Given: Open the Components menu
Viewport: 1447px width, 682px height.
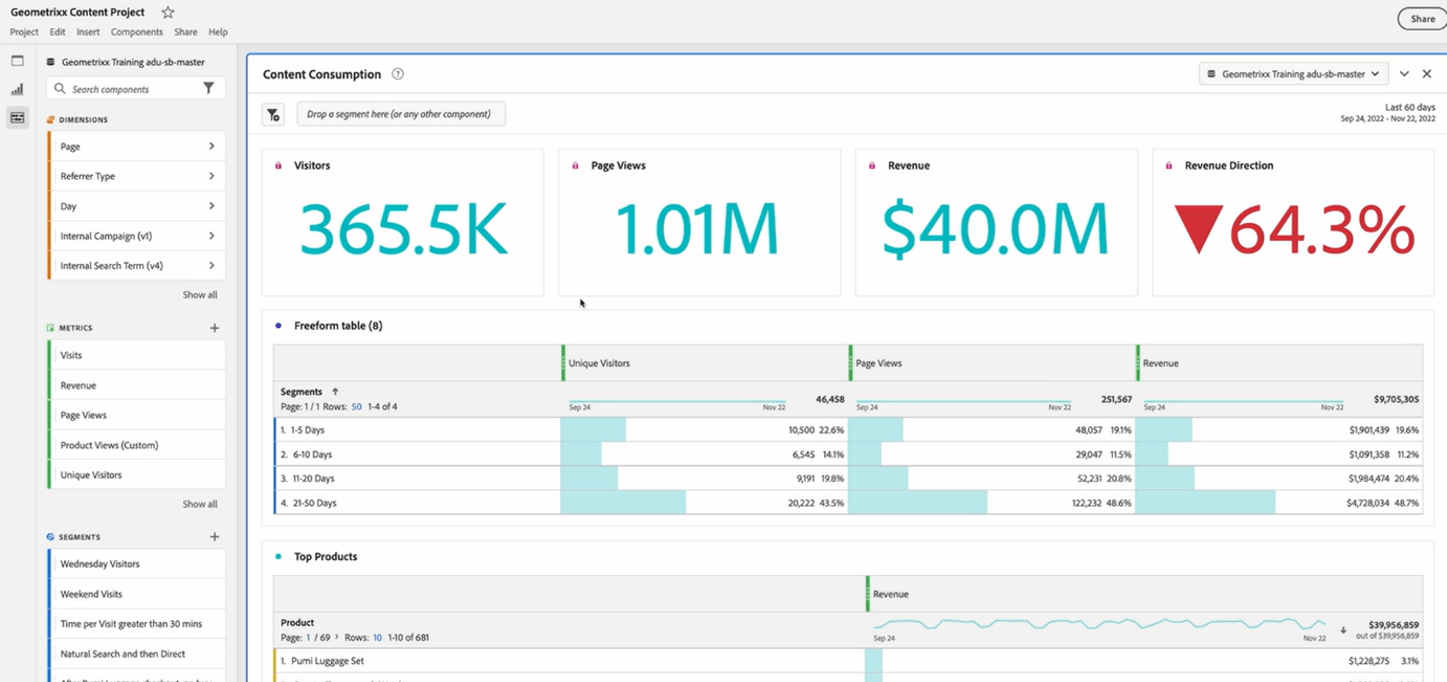Looking at the screenshot, I should 137,32.
